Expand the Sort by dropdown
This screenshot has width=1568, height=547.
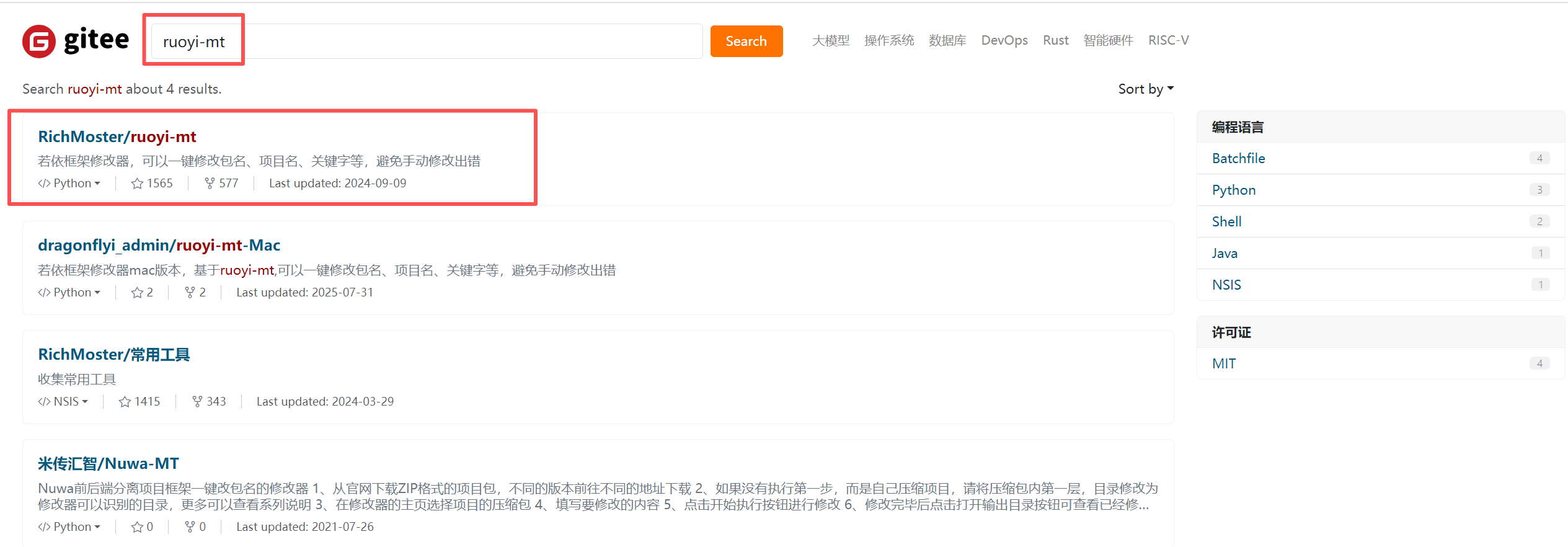[1146, 89]
